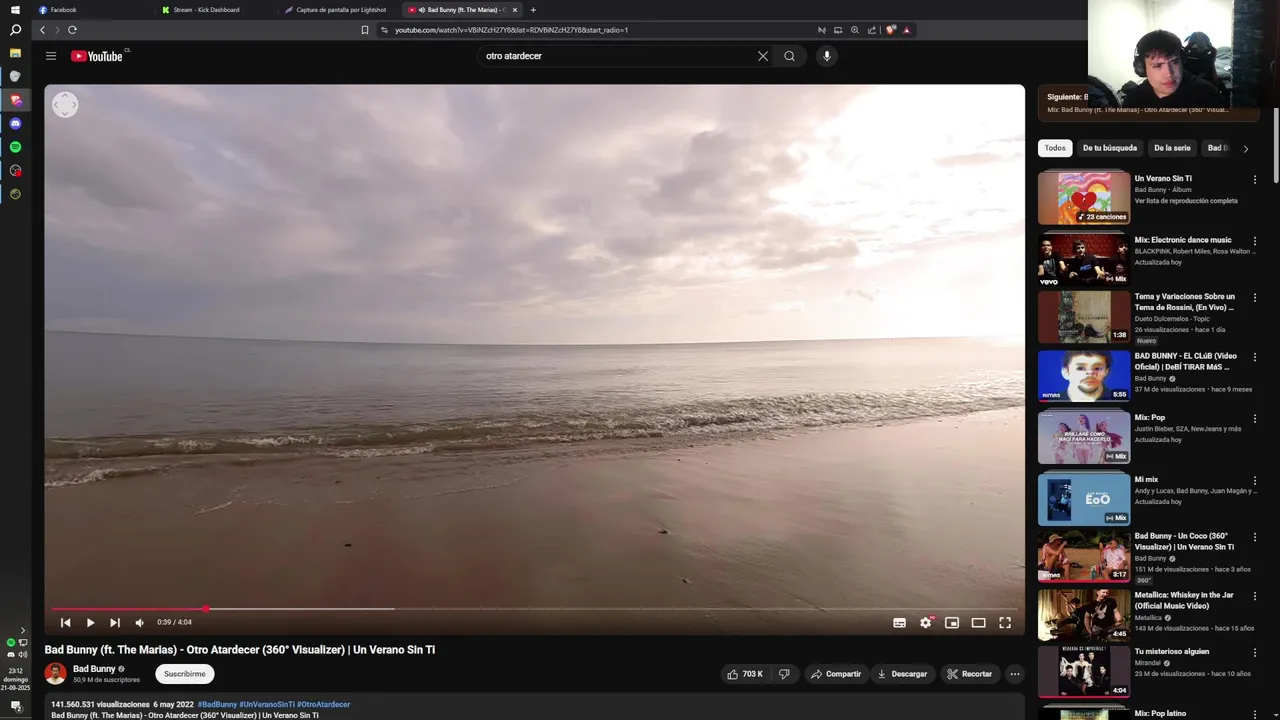
Task: Open the #BadBunny hashtag link
Action: point(217,704)
